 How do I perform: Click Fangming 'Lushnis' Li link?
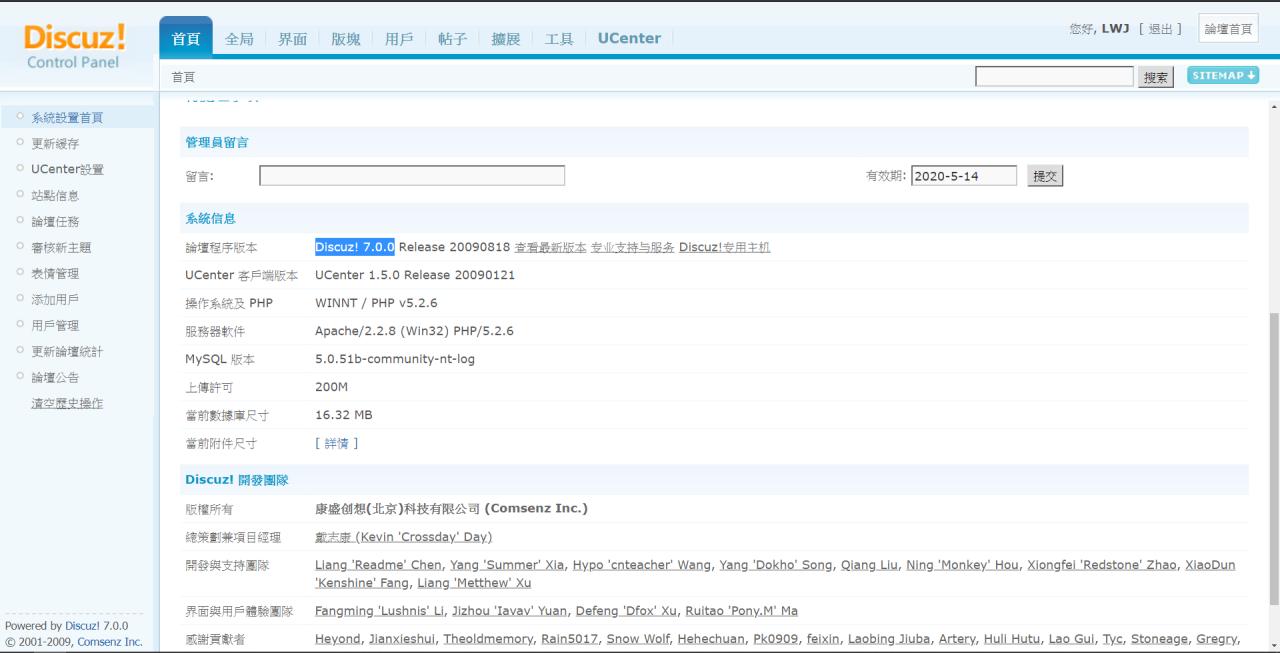coord(379,611)
